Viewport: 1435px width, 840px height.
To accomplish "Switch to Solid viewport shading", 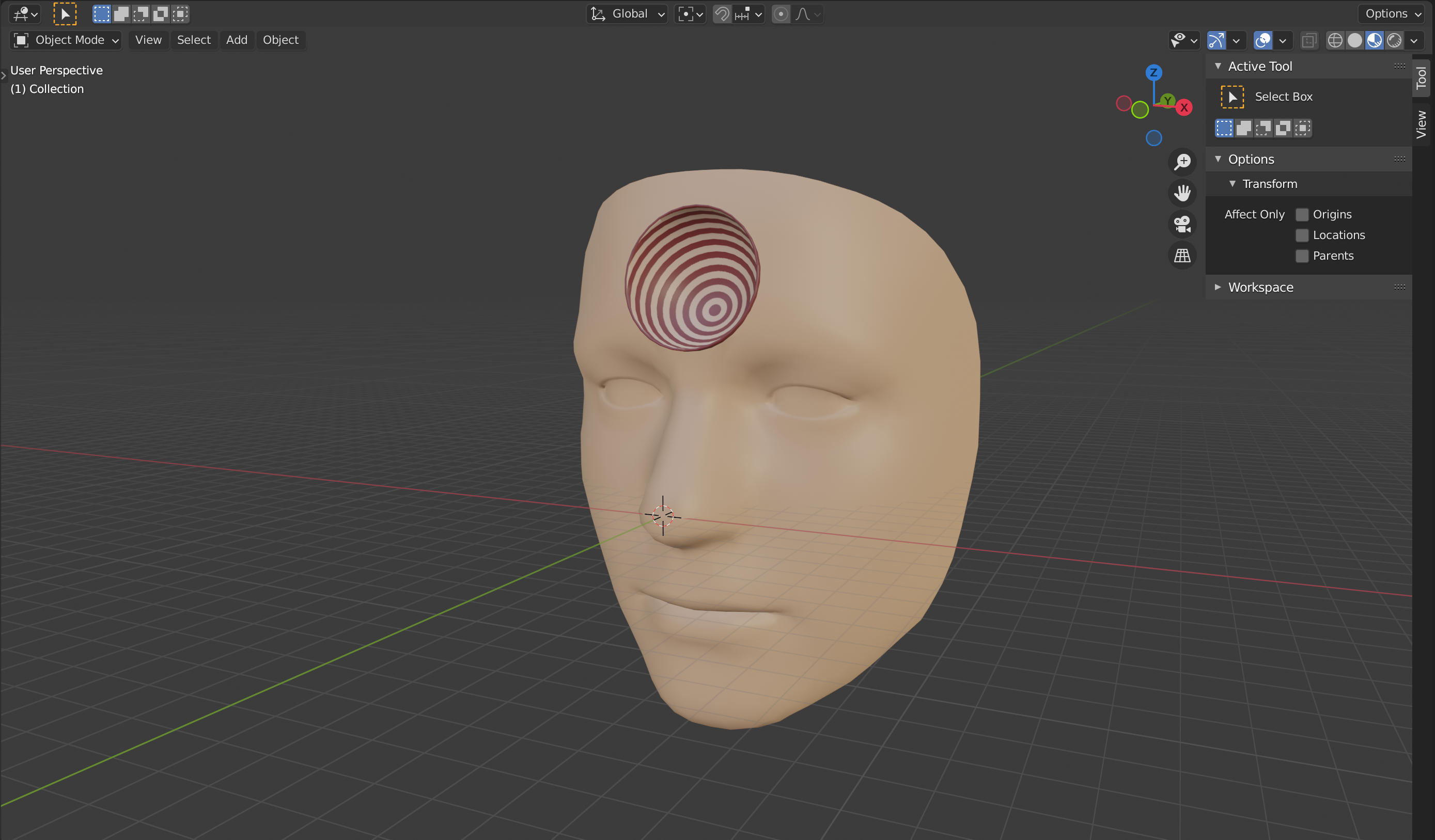I will (x=1355, y=40).
